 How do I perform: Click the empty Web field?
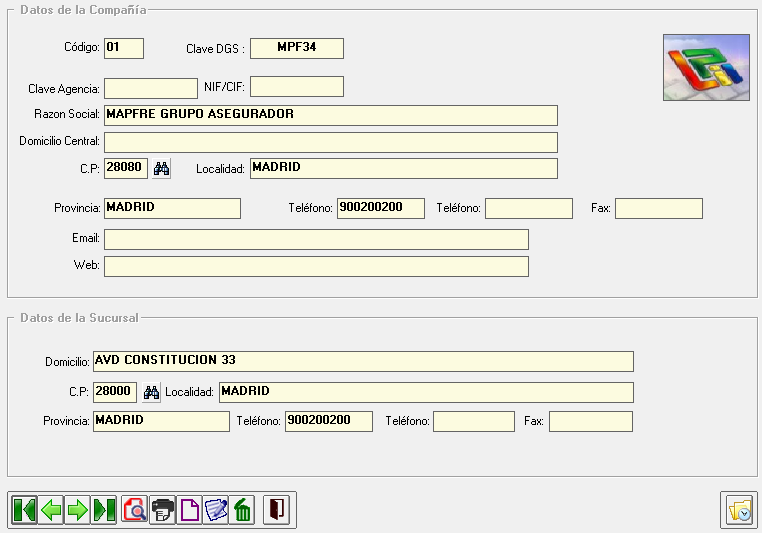coord(316,266)
